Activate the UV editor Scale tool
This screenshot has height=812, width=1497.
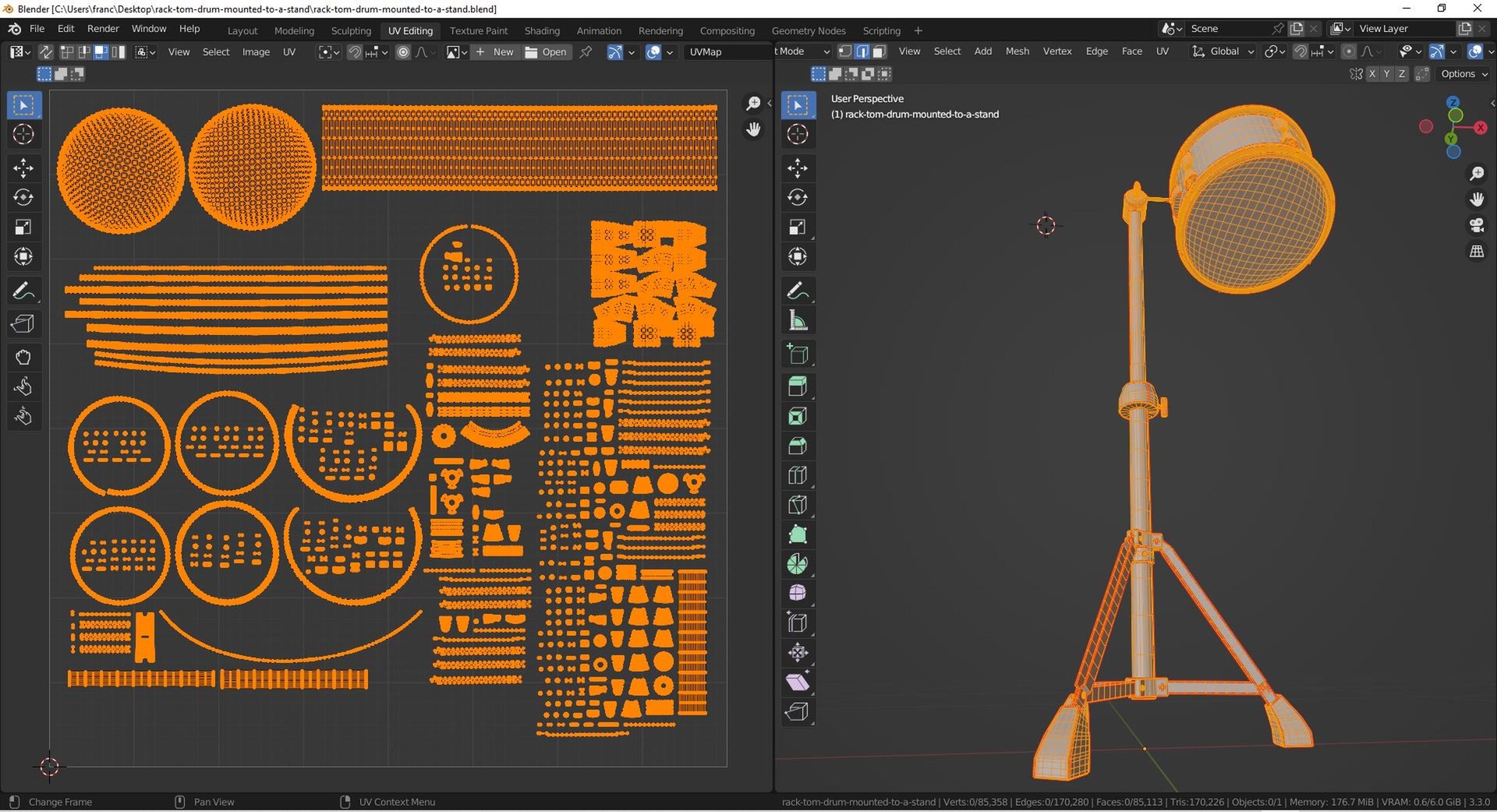(23, 227)
